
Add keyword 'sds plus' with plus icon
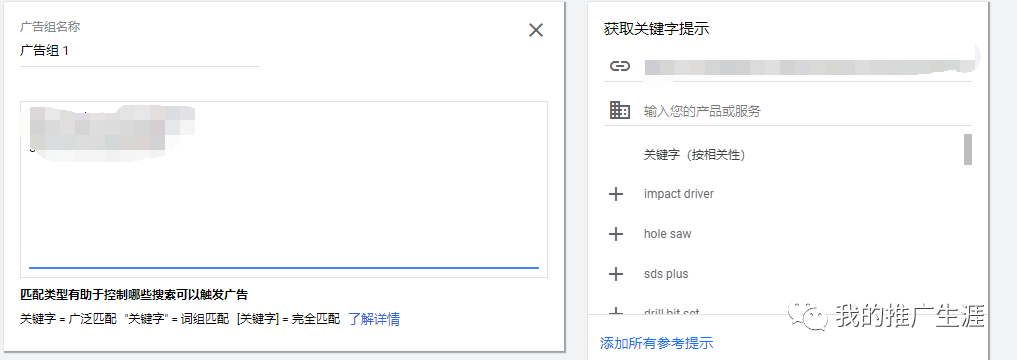pos(616,274)
